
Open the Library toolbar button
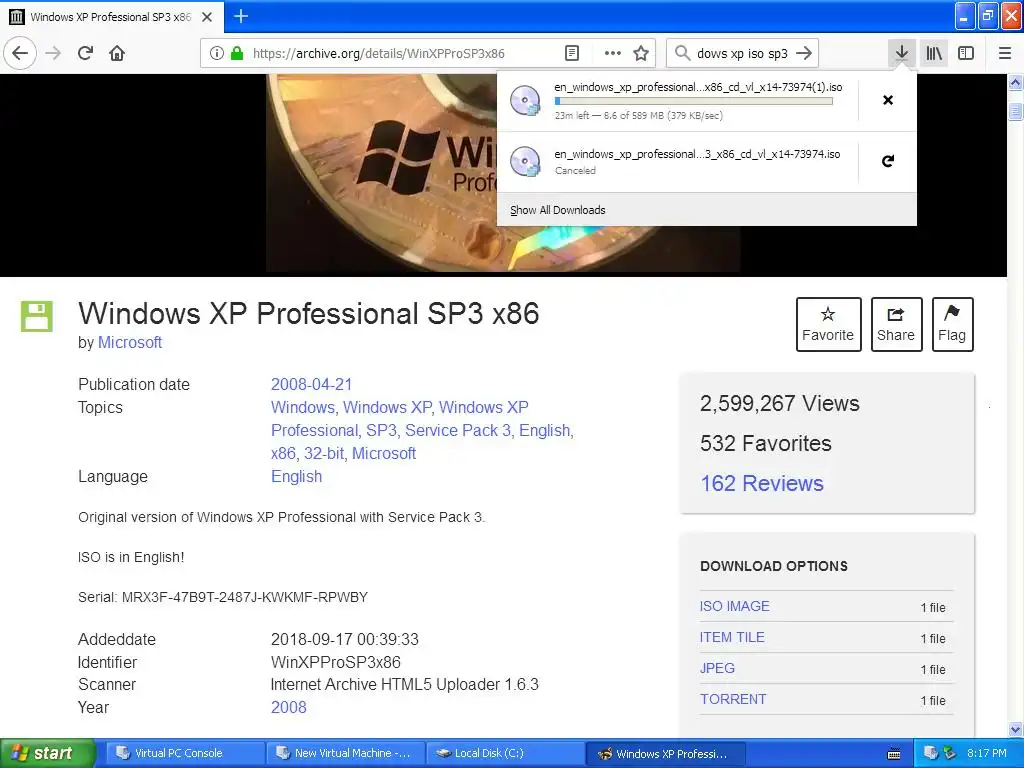point(934,53)
